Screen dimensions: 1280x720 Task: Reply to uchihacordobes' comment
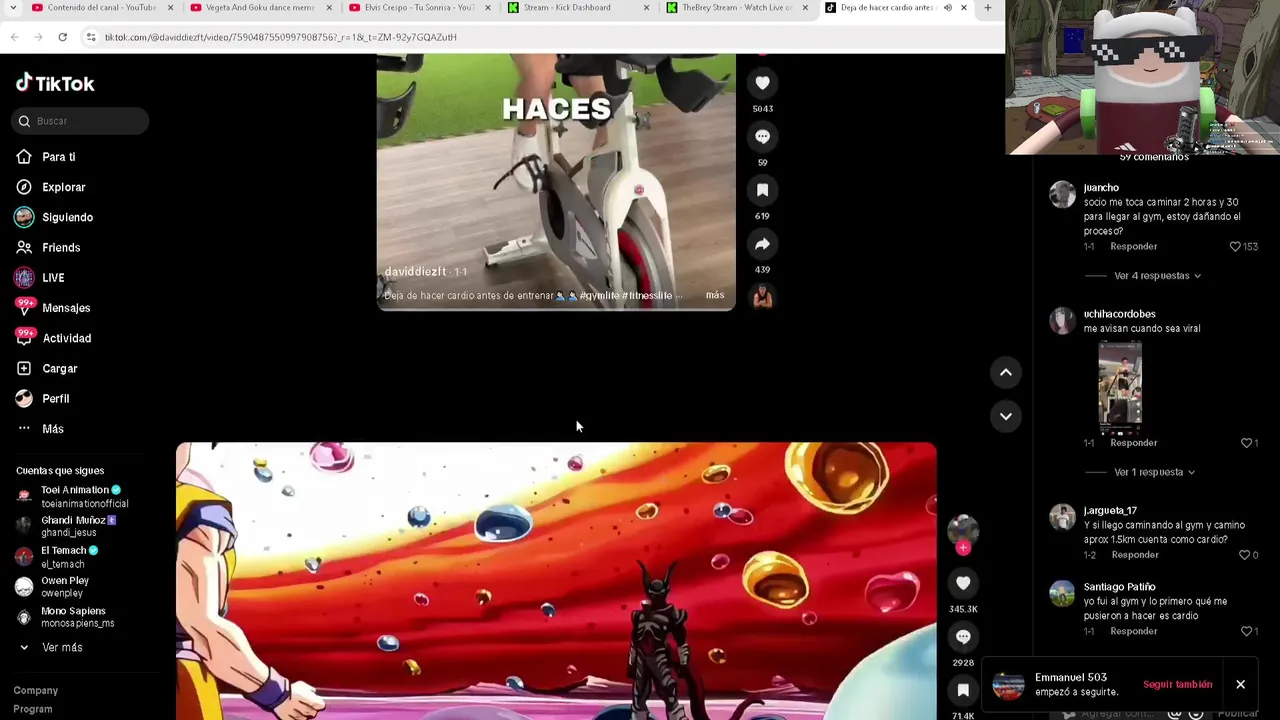tap(1133, 443)
